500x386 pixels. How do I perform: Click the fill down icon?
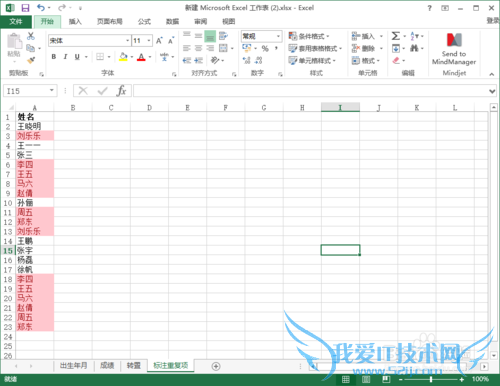point(396,48)
